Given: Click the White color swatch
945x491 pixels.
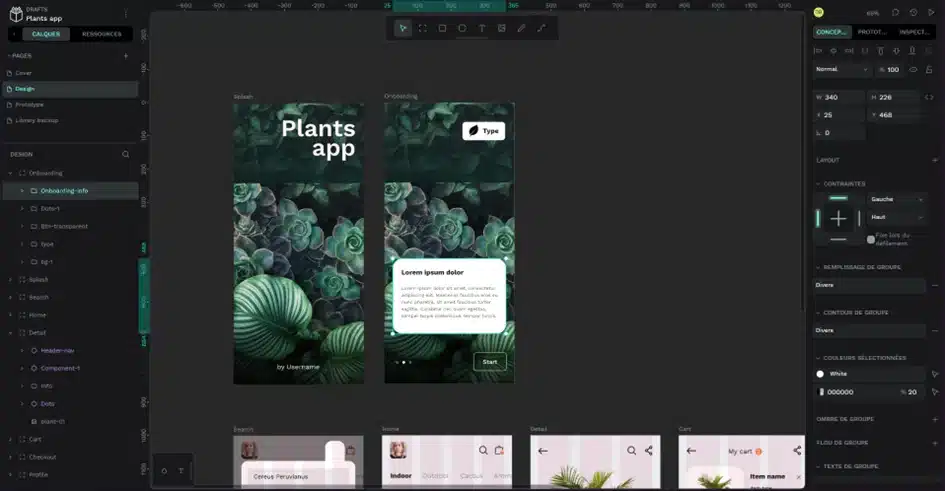Looking at the screenshot, I should click(820, 374).
